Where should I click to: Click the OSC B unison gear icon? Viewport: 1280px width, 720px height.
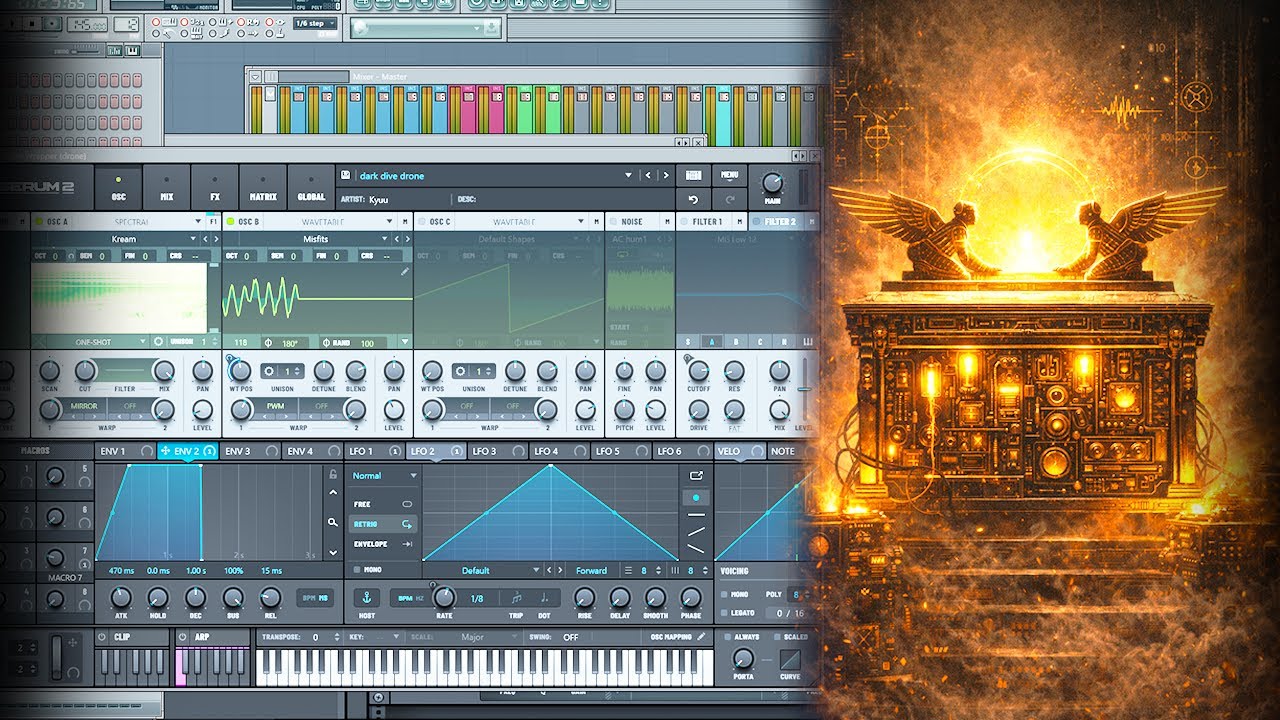tap(268, 370)
